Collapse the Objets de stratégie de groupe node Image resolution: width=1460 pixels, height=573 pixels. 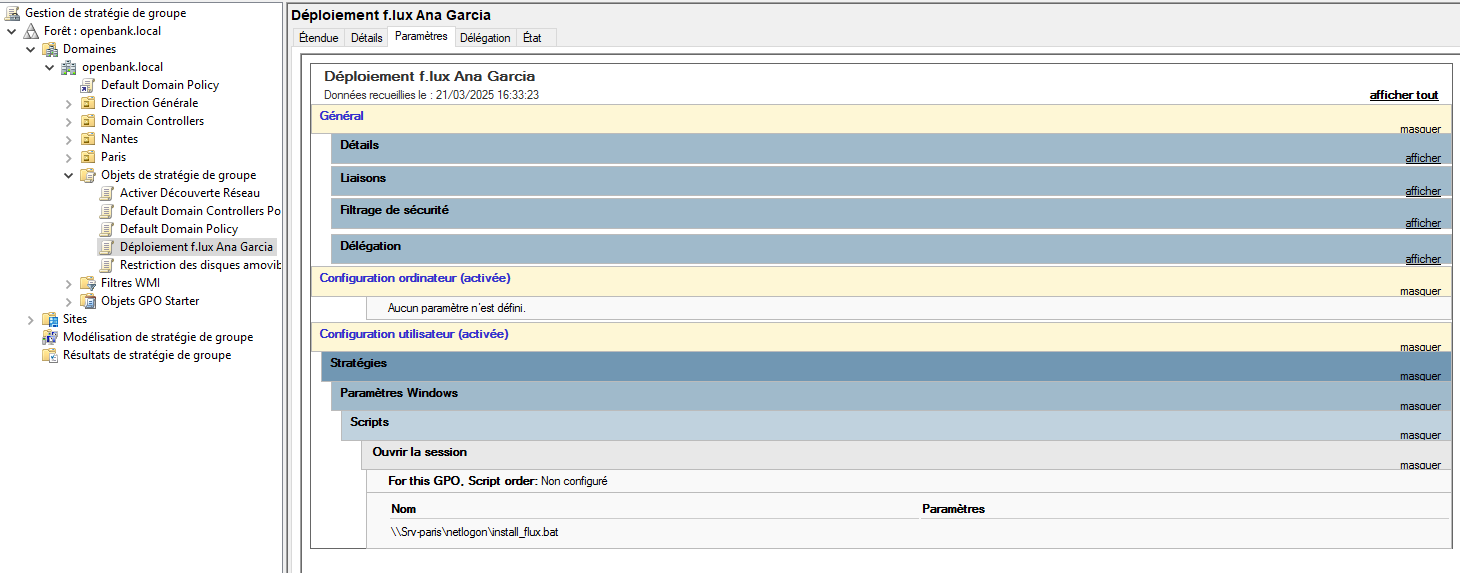pyautogui.click(x=69, y=175)
